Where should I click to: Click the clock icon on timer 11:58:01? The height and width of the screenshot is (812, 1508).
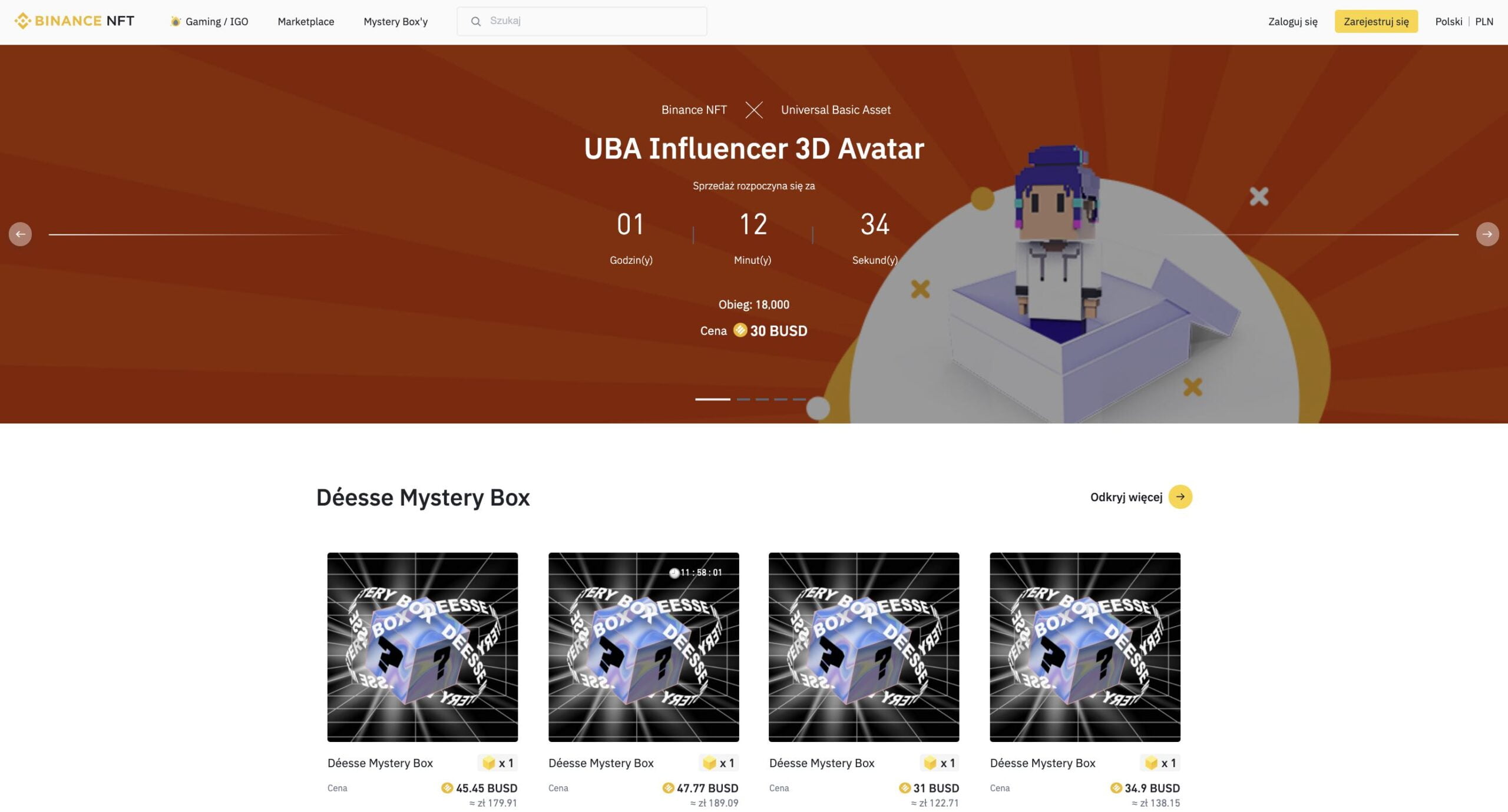674,573
